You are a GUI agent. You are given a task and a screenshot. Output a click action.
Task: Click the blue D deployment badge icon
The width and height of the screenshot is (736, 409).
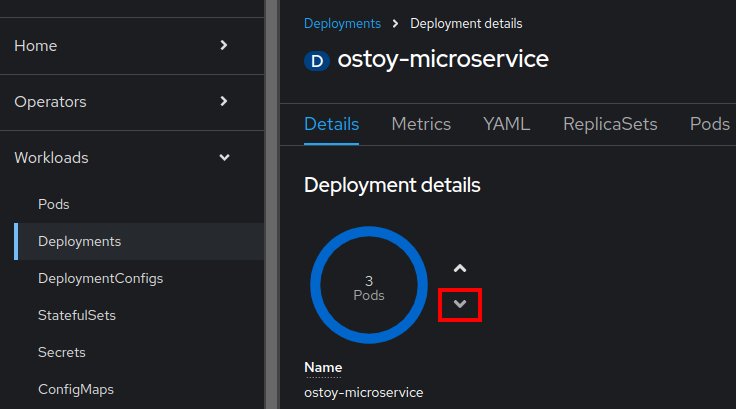point(316,61)
